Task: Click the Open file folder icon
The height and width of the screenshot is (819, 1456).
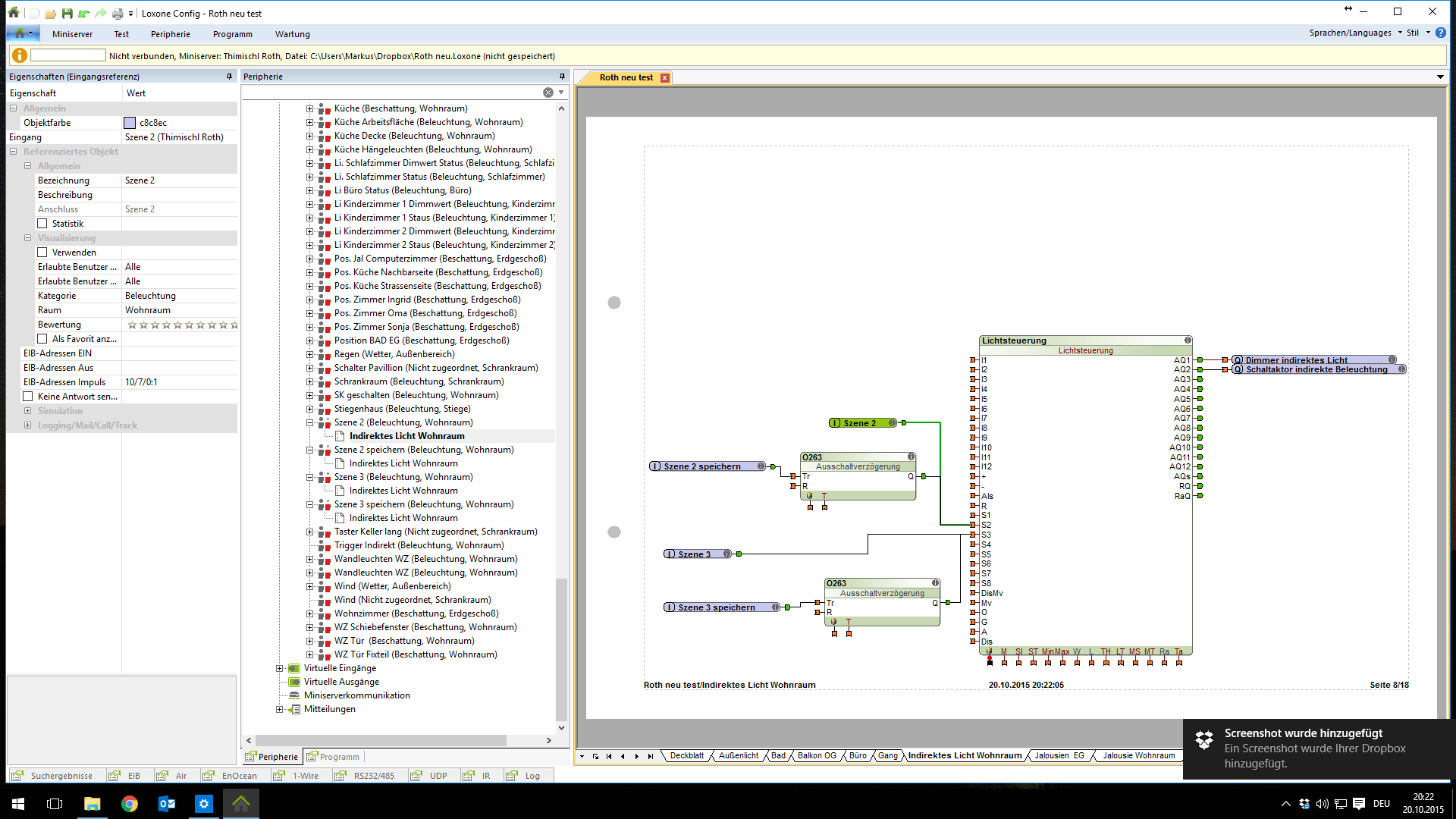Action: click(50, 13)
